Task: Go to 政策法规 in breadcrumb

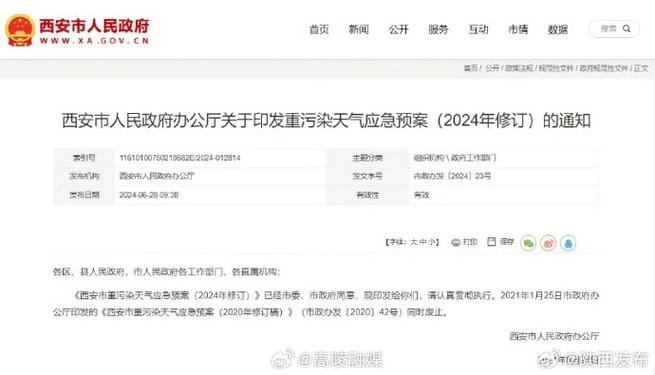Action: tap(519, 68)
